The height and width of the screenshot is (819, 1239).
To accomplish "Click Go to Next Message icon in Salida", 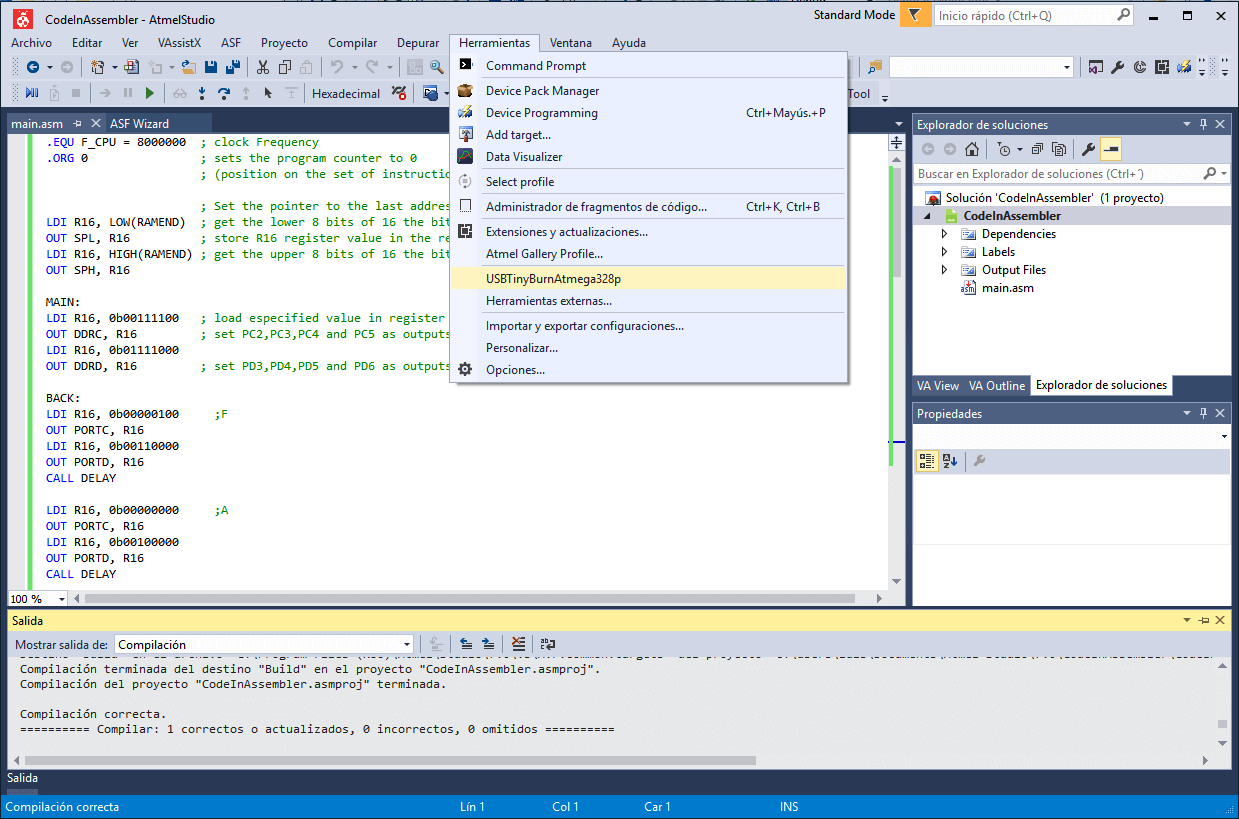I will (x=488, y=645).
